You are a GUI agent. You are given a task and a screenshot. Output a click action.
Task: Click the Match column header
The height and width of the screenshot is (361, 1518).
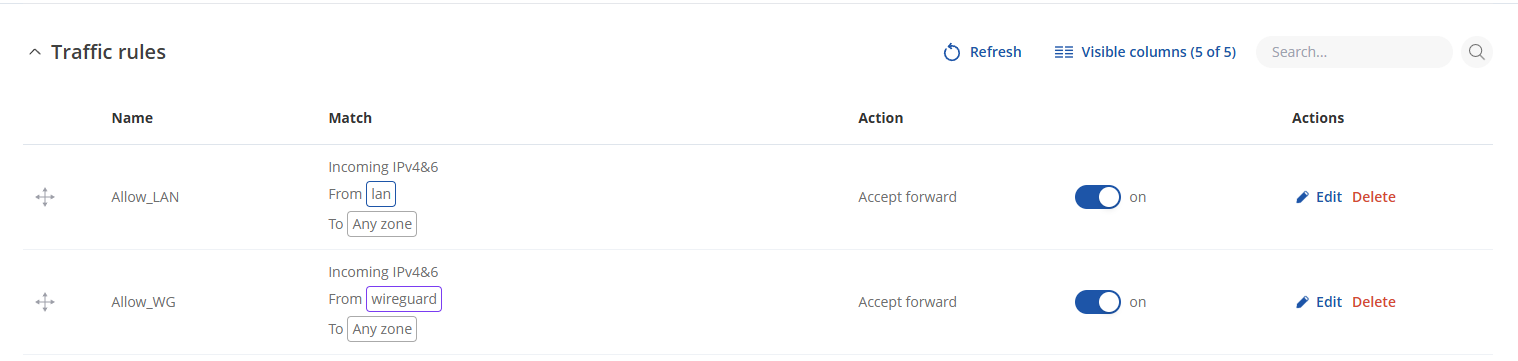(x=350, y=118)
